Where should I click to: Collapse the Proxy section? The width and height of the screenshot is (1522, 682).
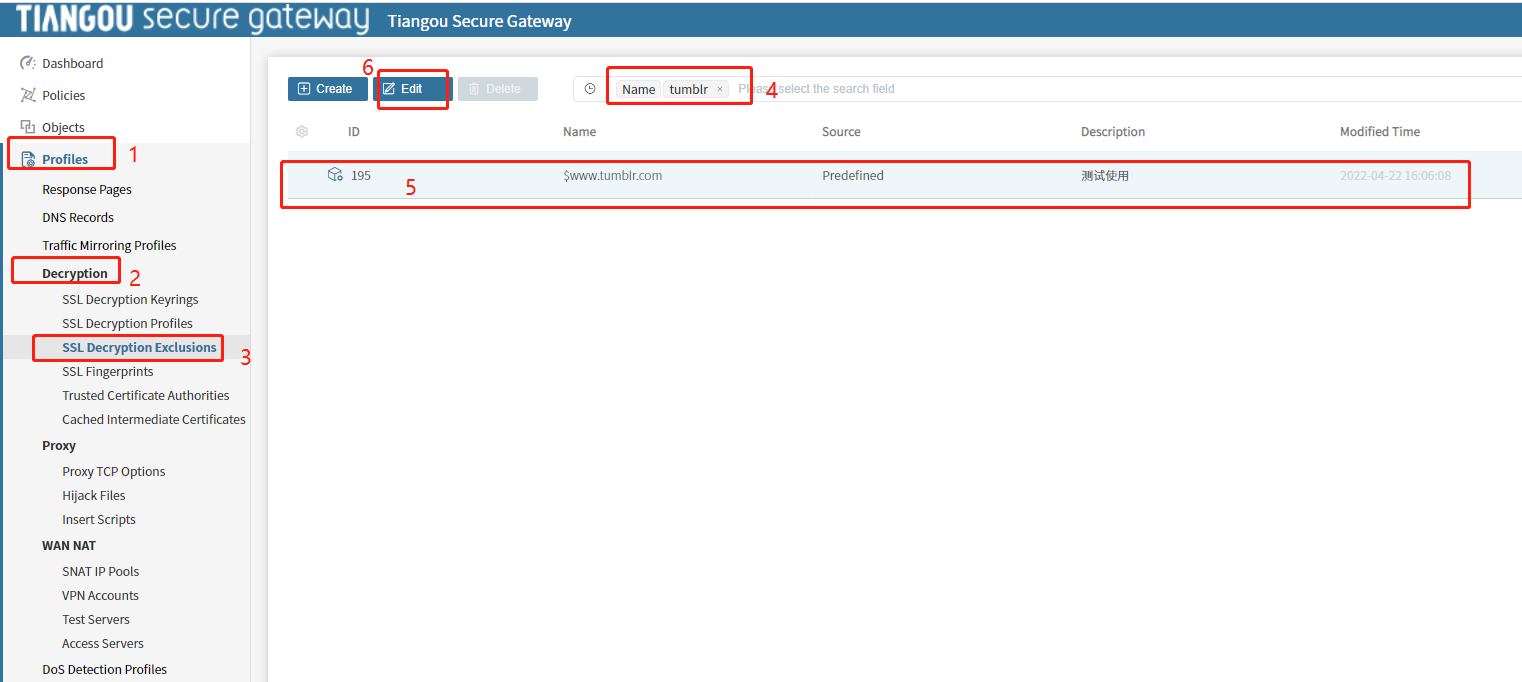(59, 445)
